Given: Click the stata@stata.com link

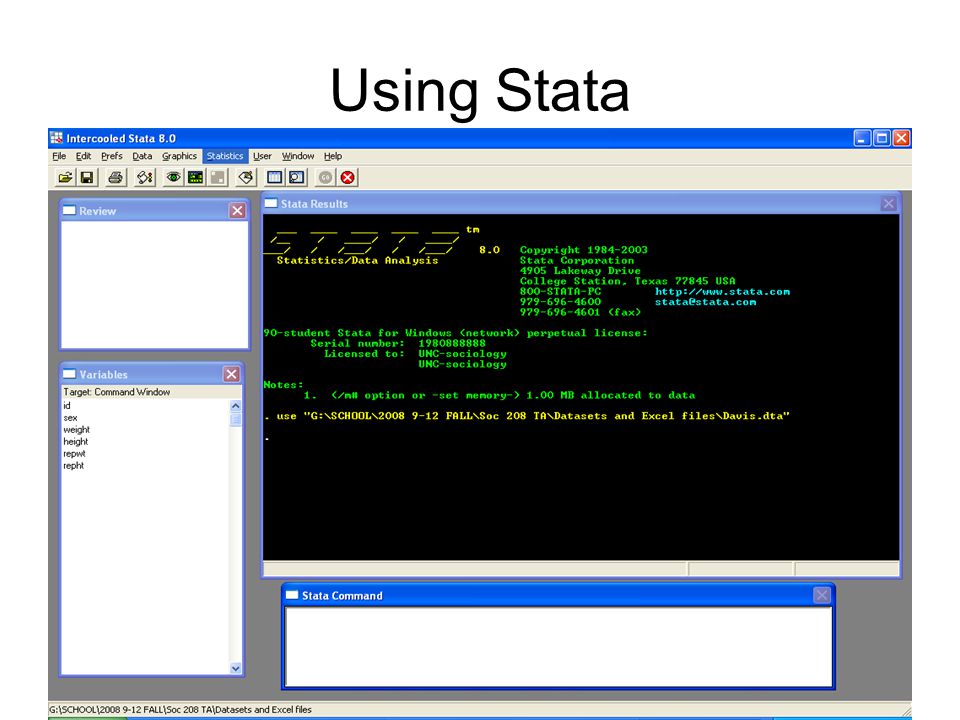Looking at the screenshot, I should 705,302.
